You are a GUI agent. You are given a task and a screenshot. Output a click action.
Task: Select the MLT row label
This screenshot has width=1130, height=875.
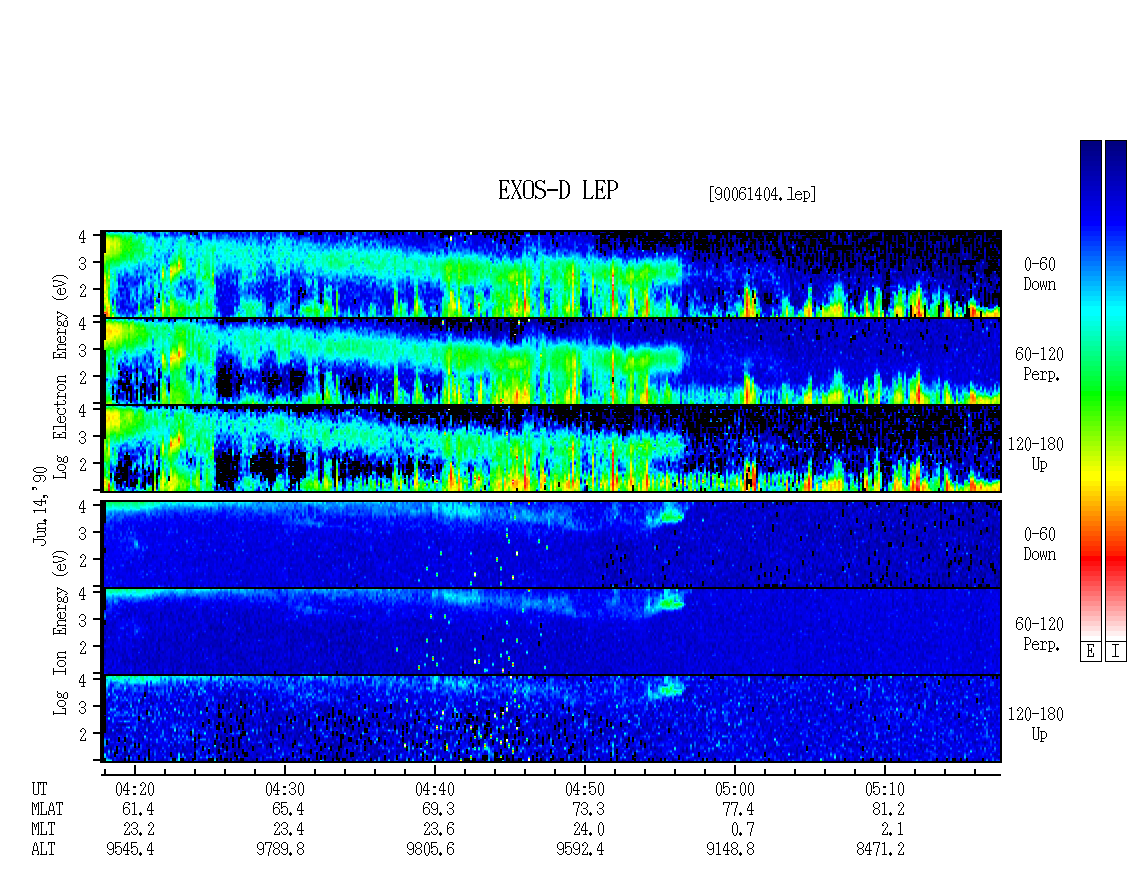click(43, 830)
